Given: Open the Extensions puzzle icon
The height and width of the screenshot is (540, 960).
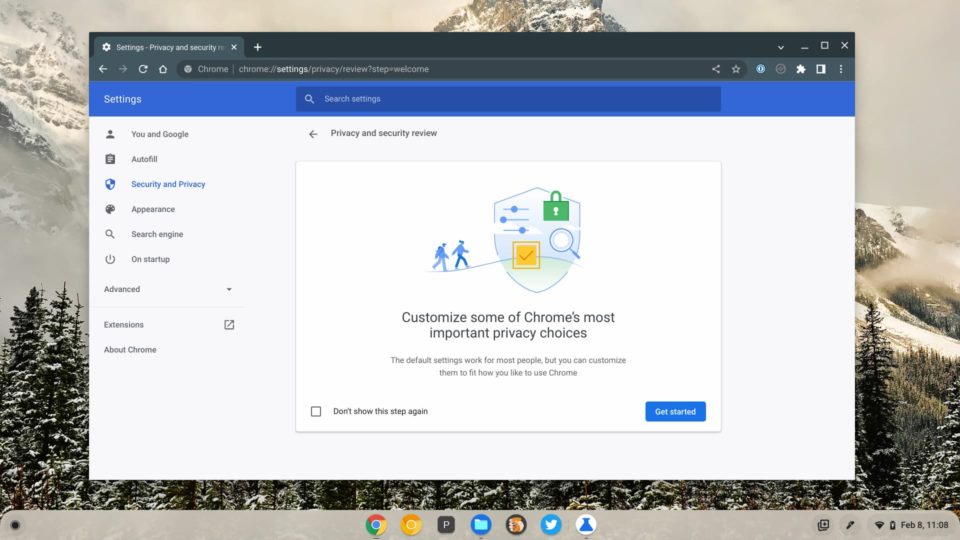Looking at the screenshot, I should coord(801,69).
